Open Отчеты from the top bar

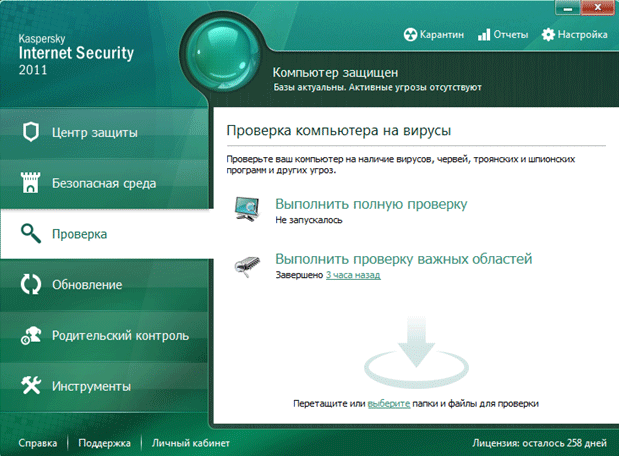[x=503, y=35]
